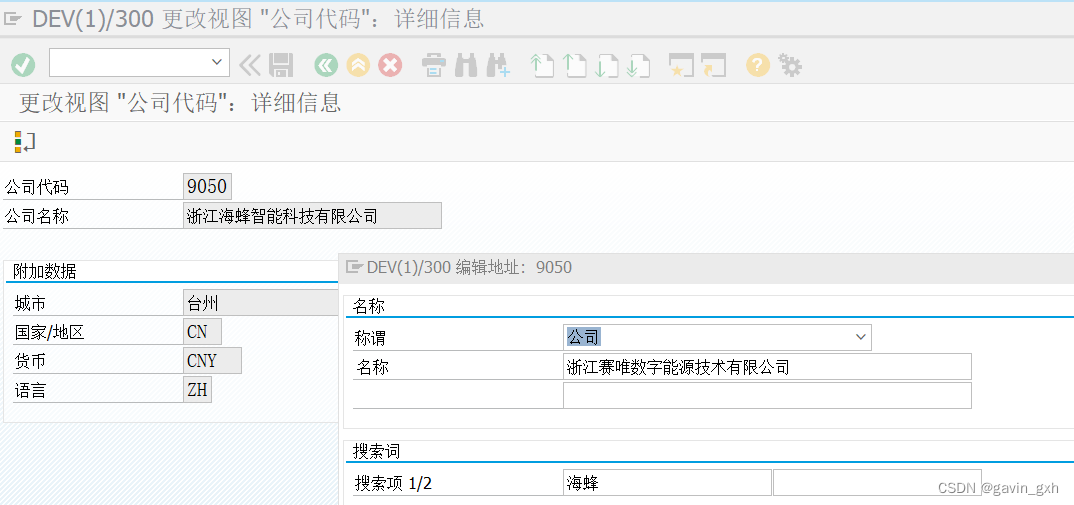Click the green Back icon

pyautogui.click(x=326, y=66)
